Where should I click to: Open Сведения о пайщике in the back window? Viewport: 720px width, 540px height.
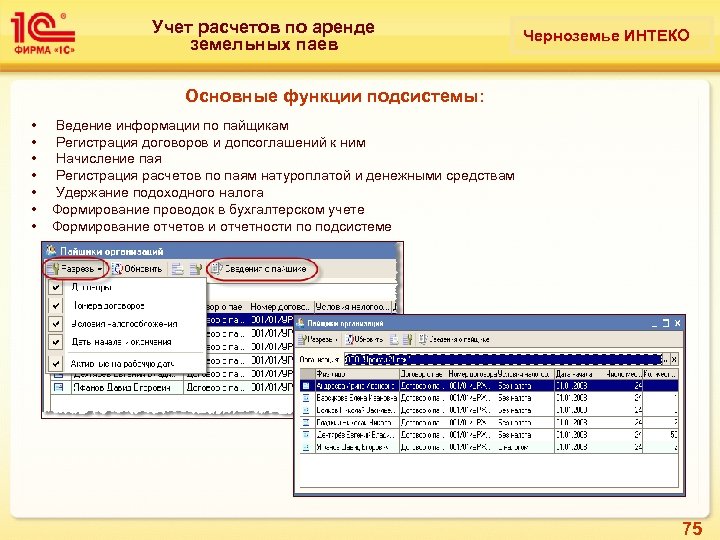[260, 269]
